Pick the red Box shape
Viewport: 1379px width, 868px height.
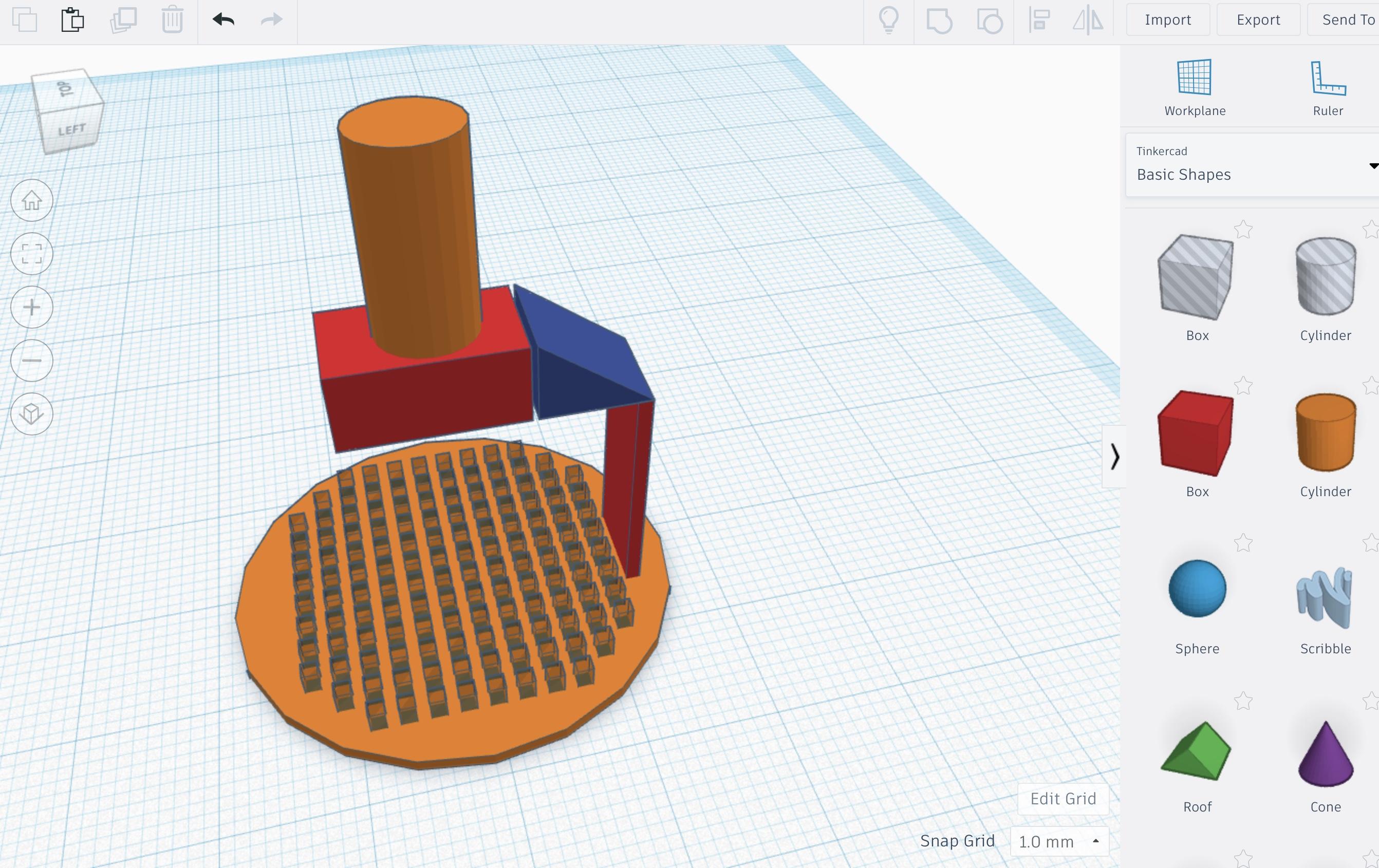click(x=1196, y=433)
